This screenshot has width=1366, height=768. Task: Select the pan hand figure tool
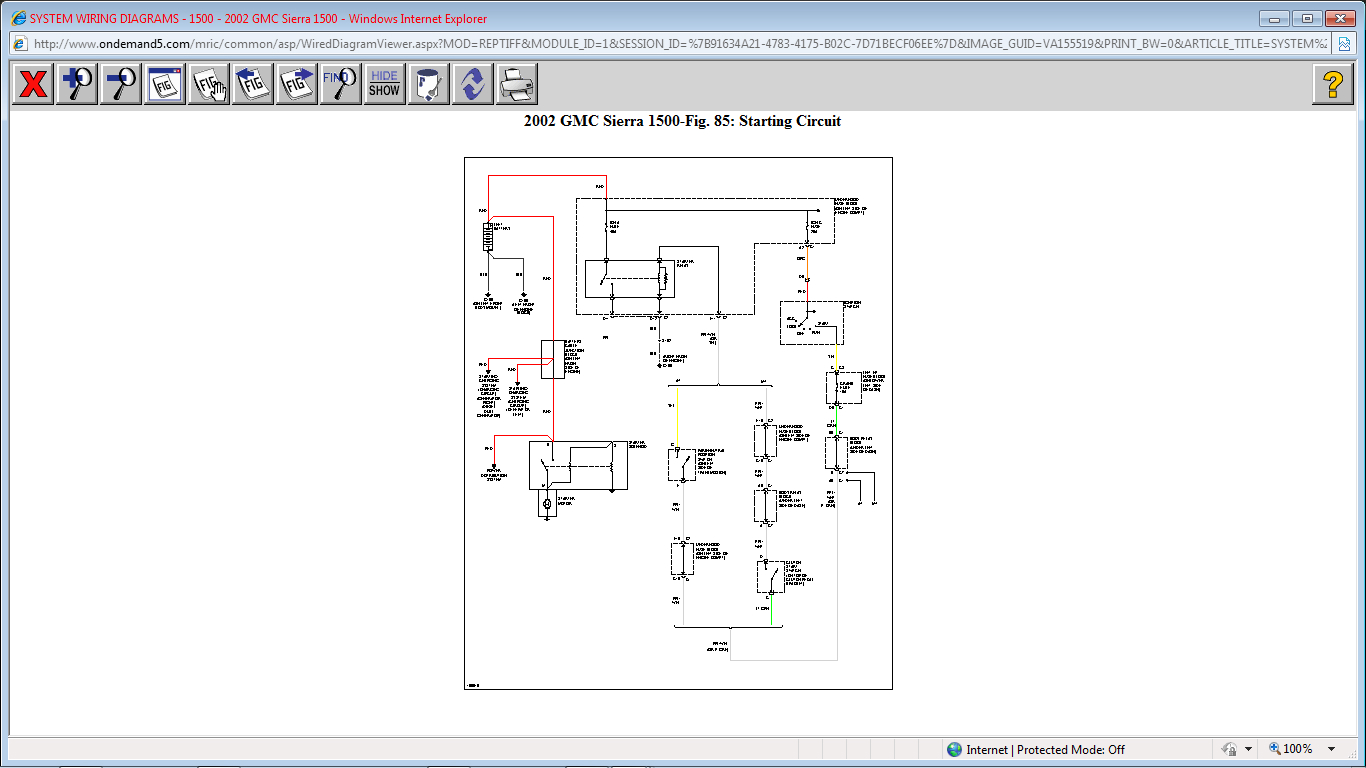[208, 84]
